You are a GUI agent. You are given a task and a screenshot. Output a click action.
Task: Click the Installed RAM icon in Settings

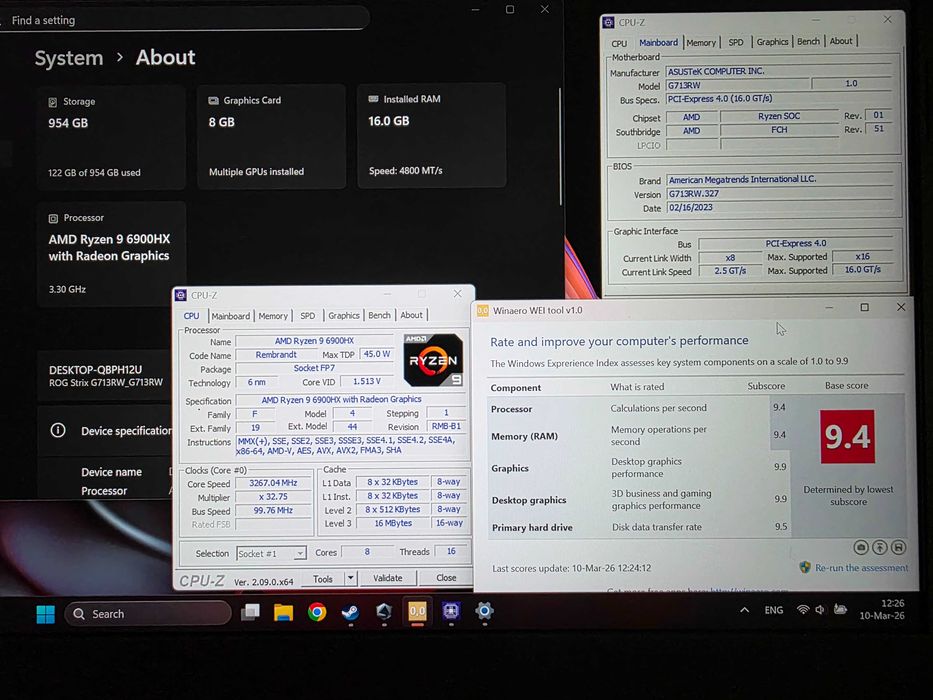click(373, 99)
